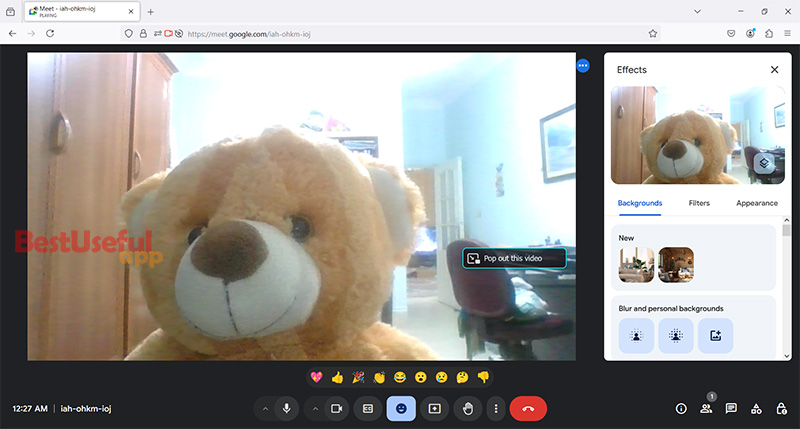This screenshot has height=429, width=800.
Task: Toggle the emoji reactions button
Action: [x=401, y=409]
